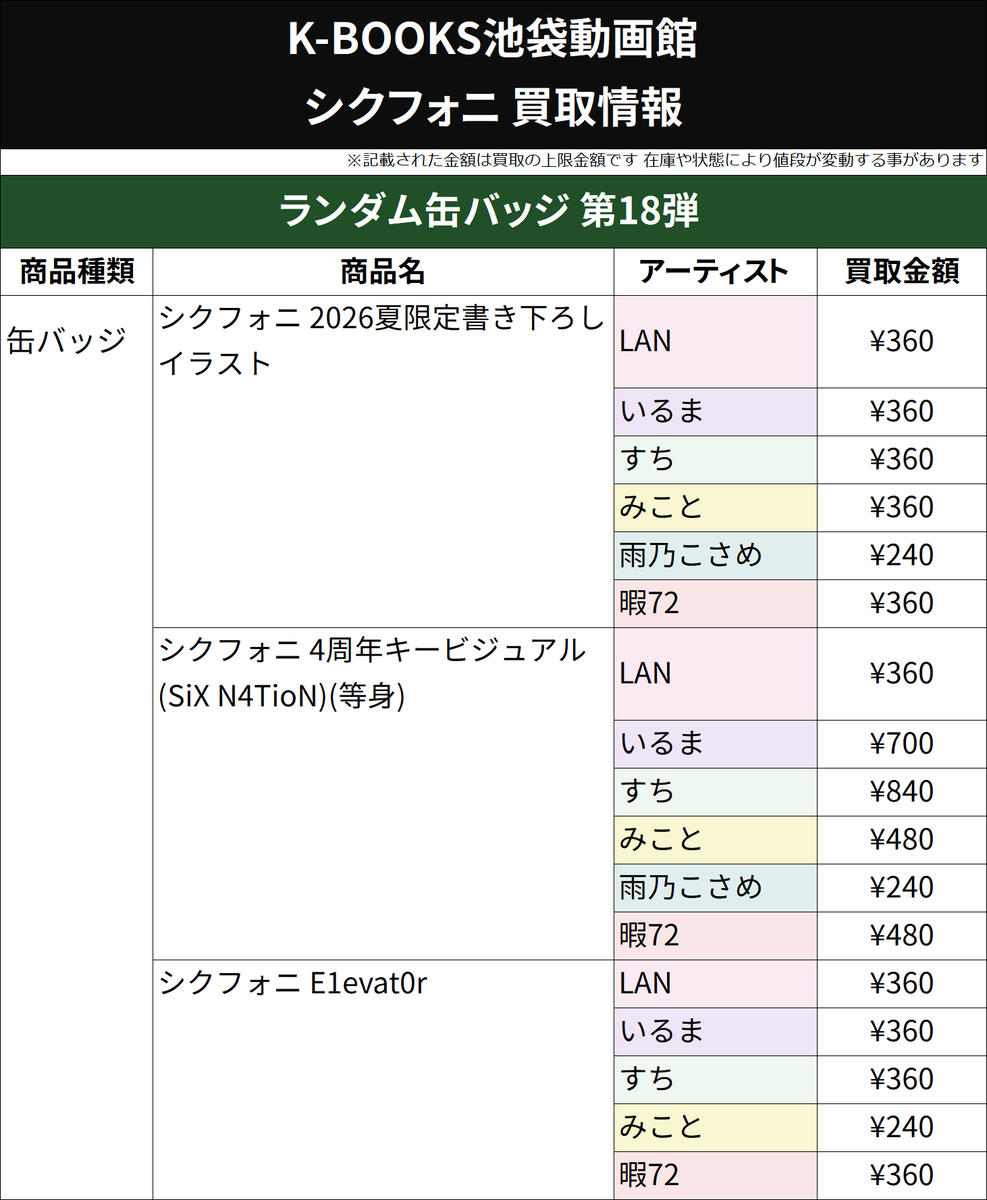Image resolution: width=987 pixels, height=1200 pixels.
Task: Click 雨乃こさめ's ¥240 price in 2026夏限定 group
Action: pyautogui.click(x=902, y=555)
